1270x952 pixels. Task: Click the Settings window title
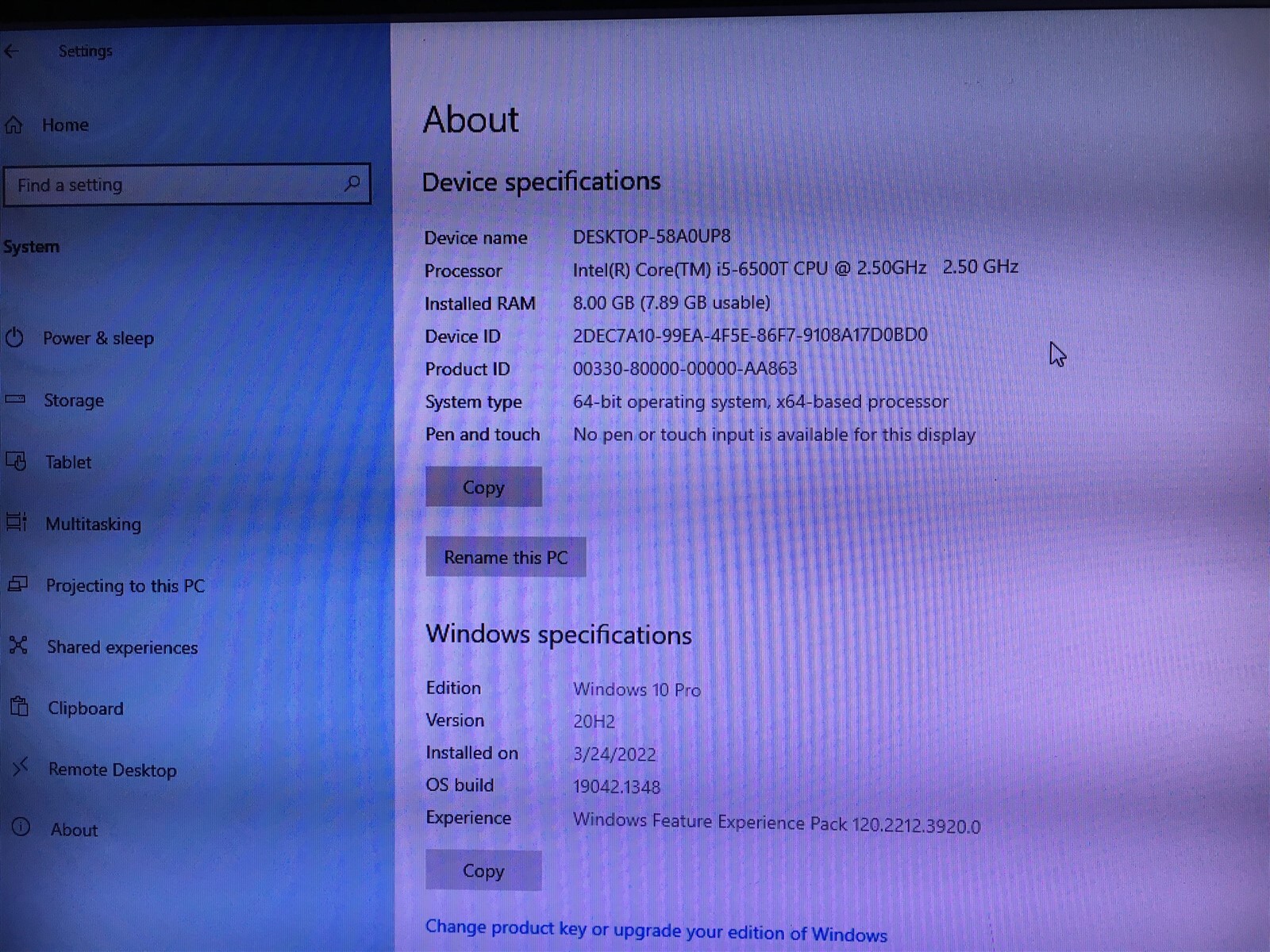coord(86,51)
